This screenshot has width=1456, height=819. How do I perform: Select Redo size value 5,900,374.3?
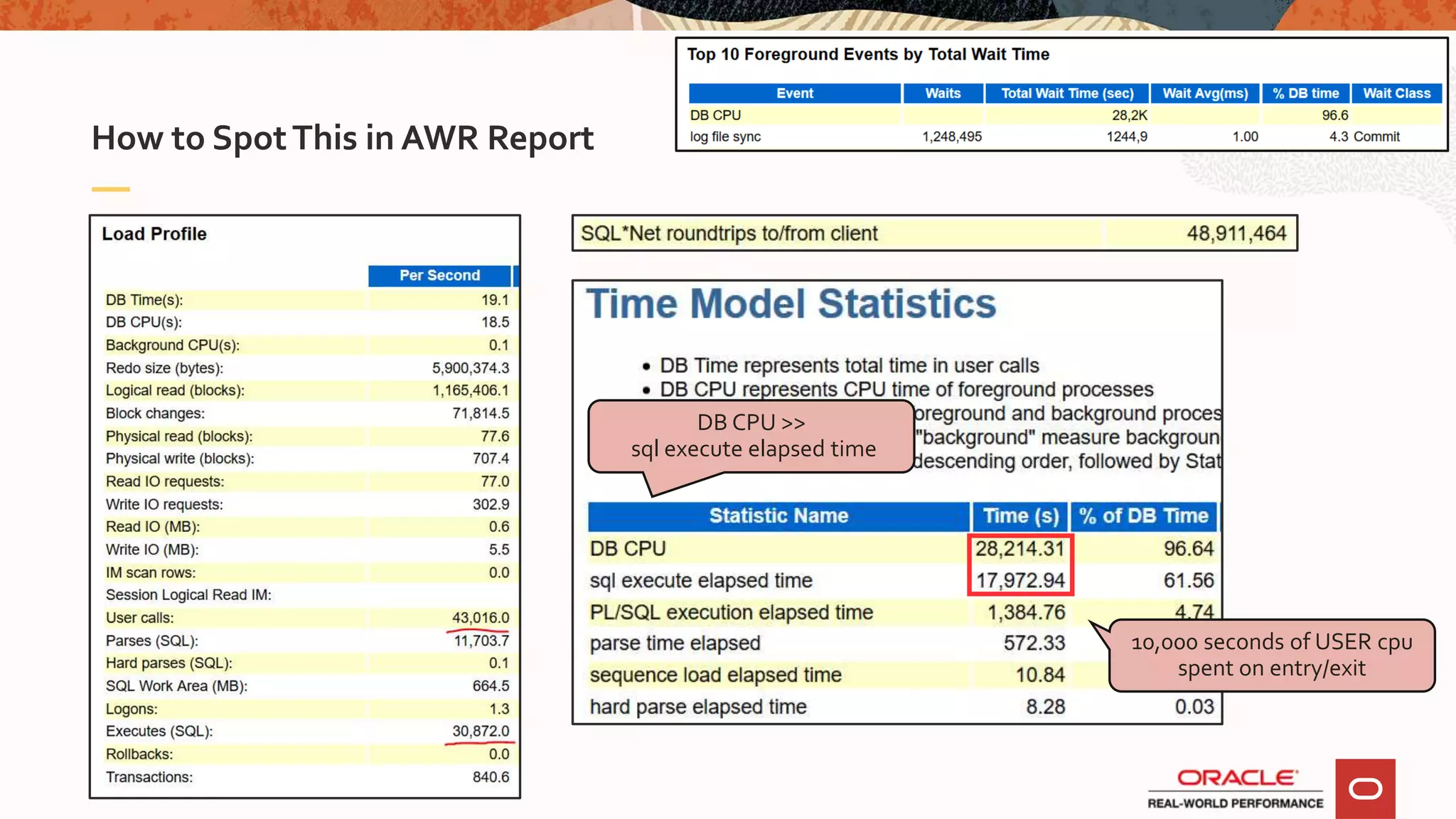pyautogui.click(x=471, y=368)
